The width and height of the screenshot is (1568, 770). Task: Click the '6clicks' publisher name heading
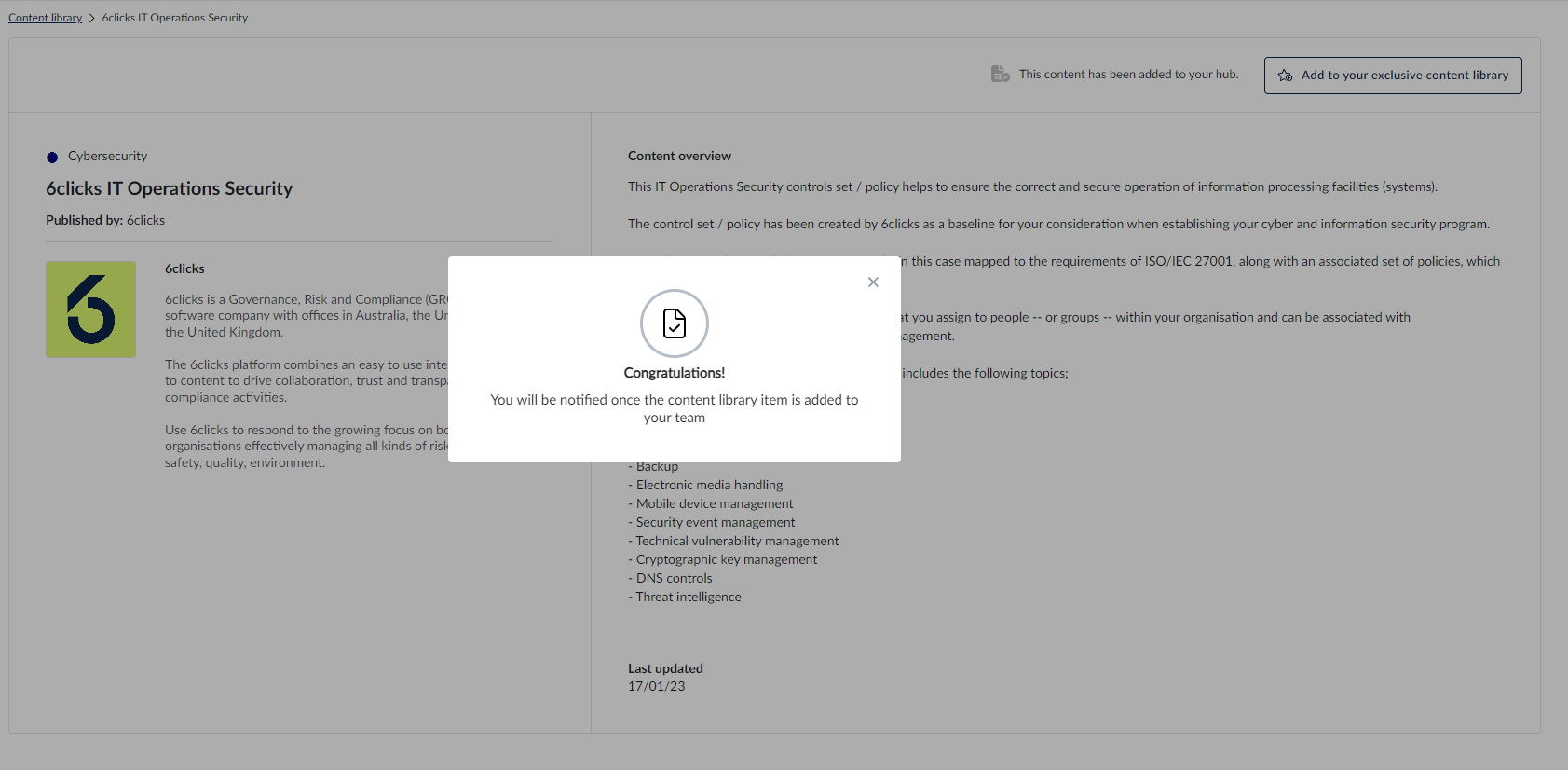click(x=184, y=268)
